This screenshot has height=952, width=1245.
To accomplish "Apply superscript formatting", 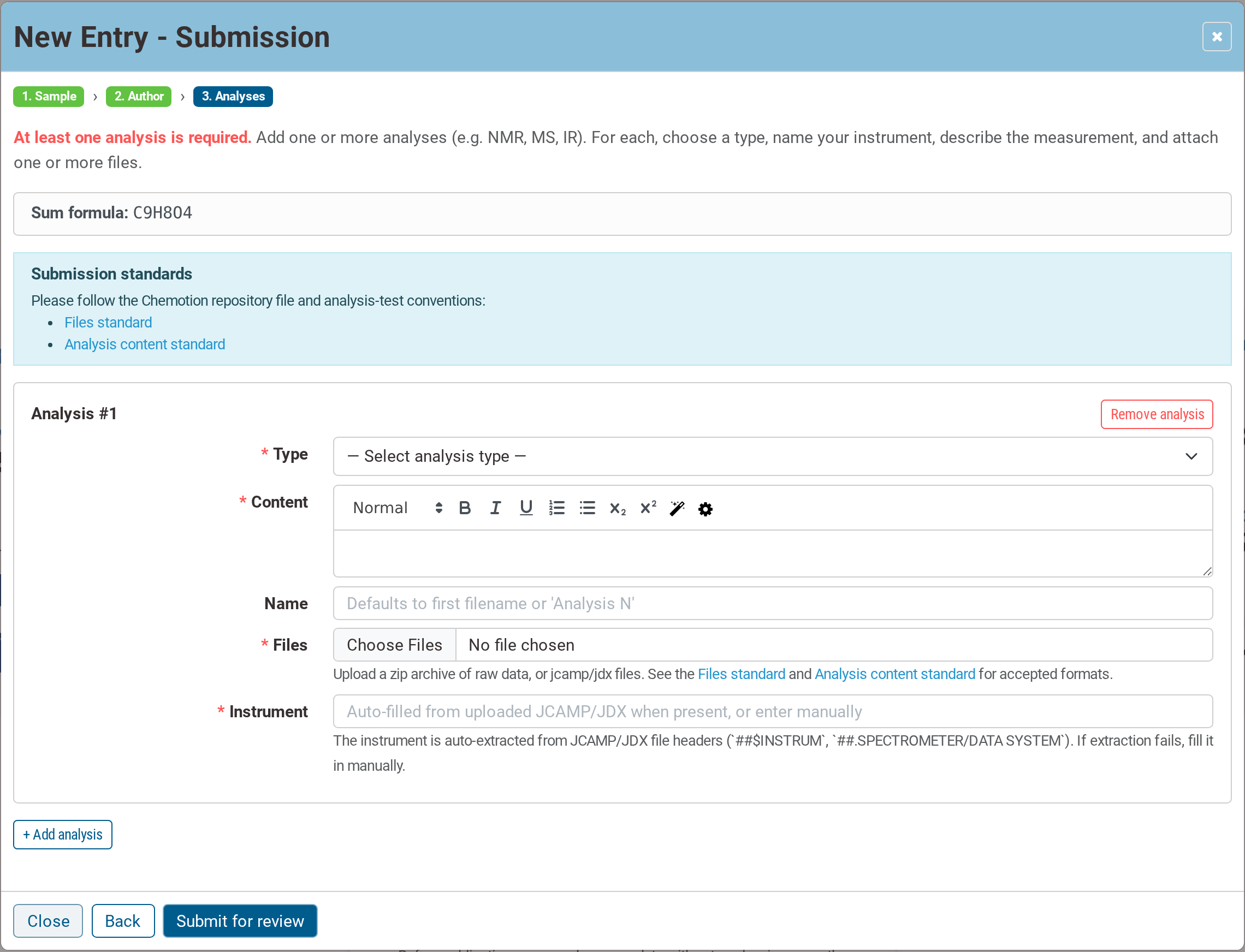I will point(648,508).
